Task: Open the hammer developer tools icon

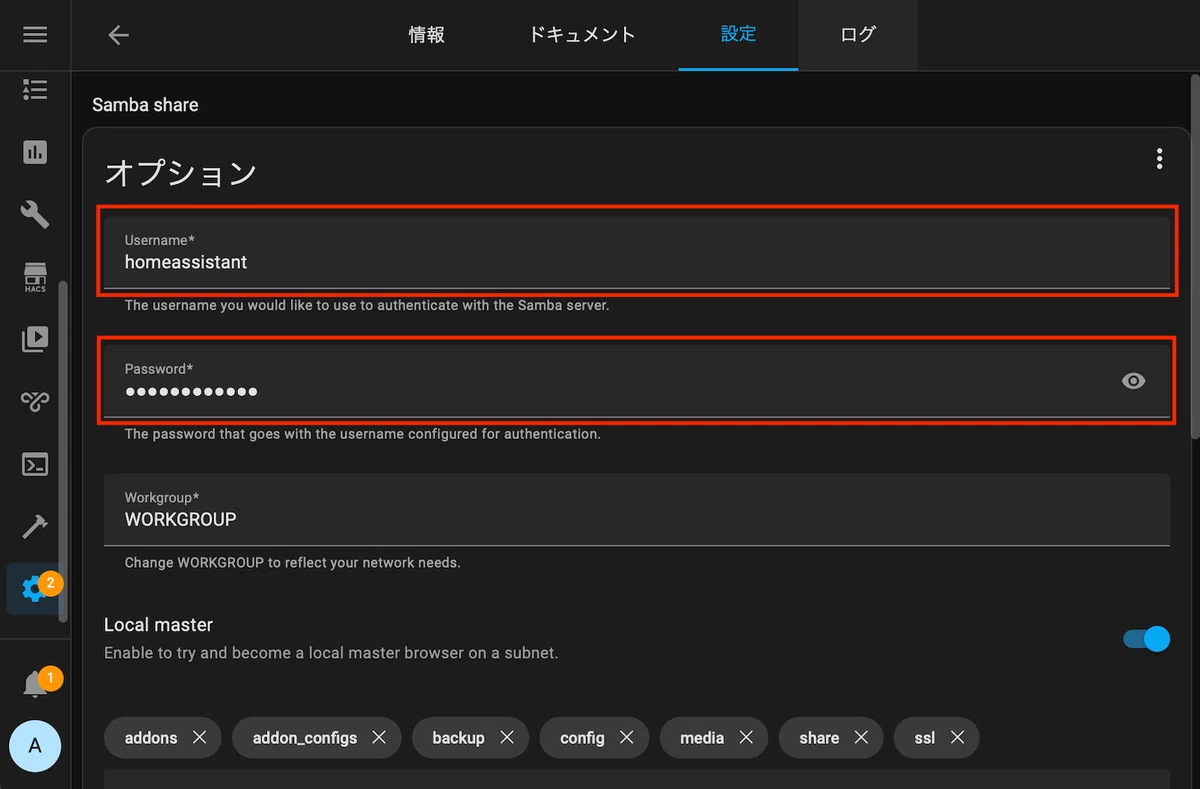Action: (35, 527)
